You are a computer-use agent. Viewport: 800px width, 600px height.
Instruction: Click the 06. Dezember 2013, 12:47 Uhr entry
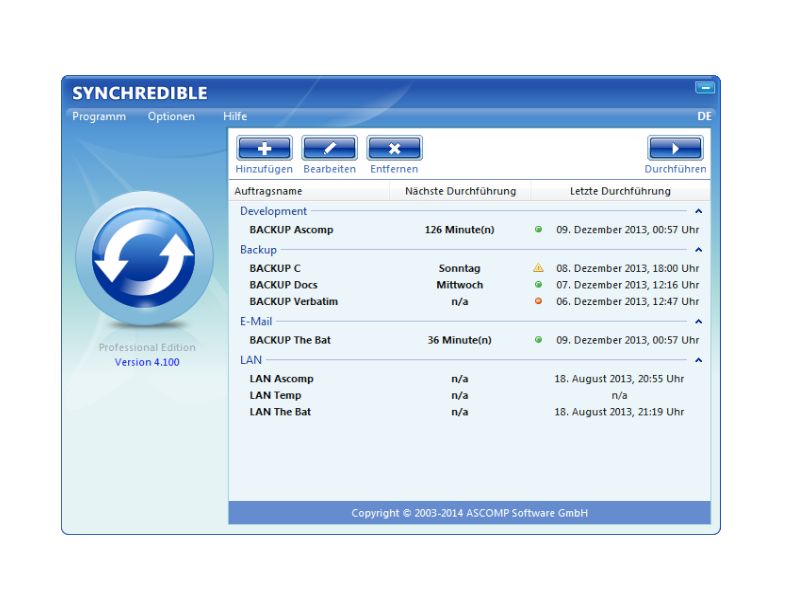click(x=628, y=301)
